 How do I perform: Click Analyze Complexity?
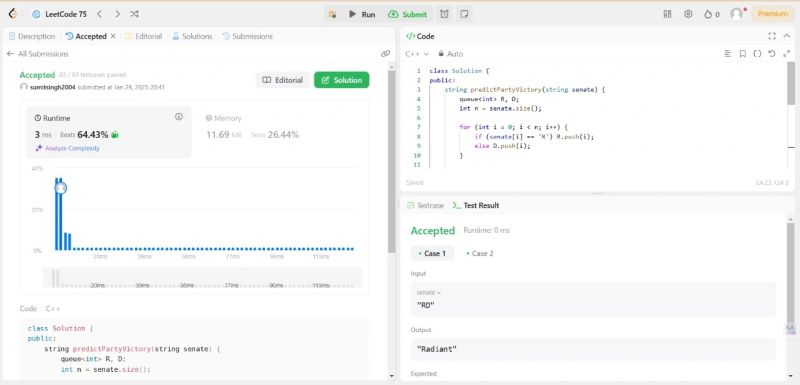click(x=67, y=148)
